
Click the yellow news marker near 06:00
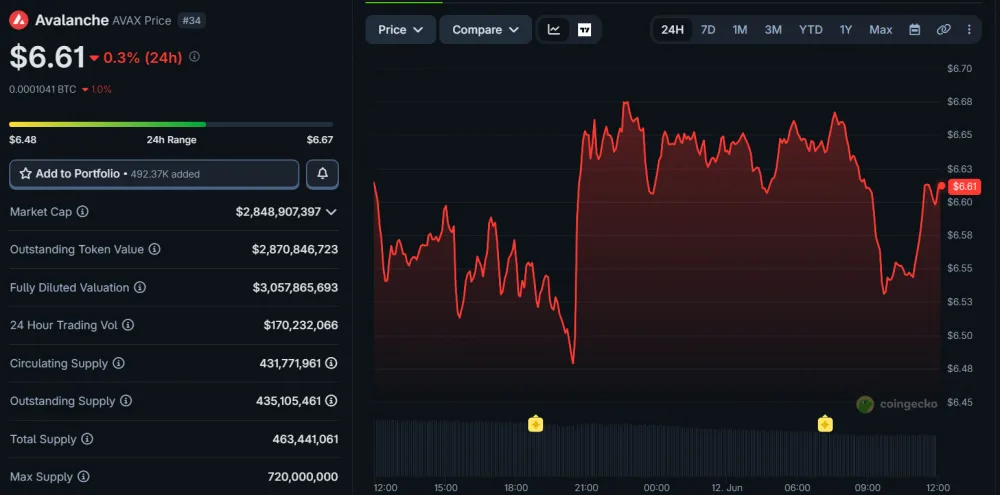825,424
